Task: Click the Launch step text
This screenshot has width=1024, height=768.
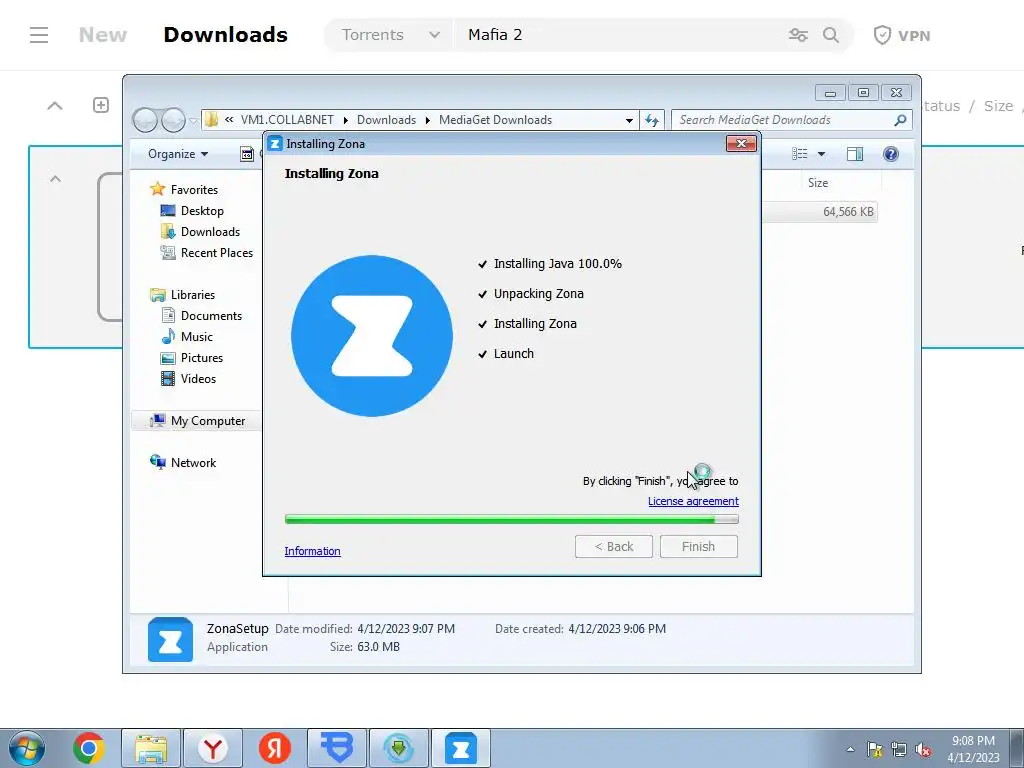Action: (513, 354)
